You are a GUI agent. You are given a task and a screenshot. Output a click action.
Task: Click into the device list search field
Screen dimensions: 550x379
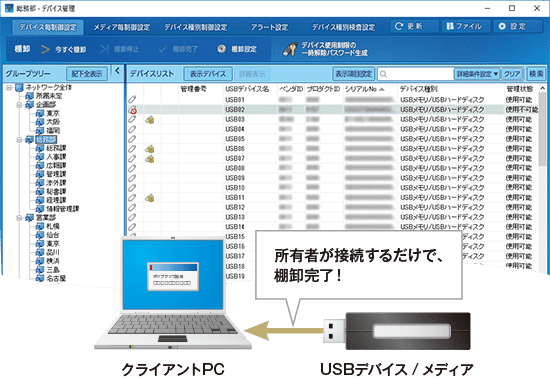[416, 74]
